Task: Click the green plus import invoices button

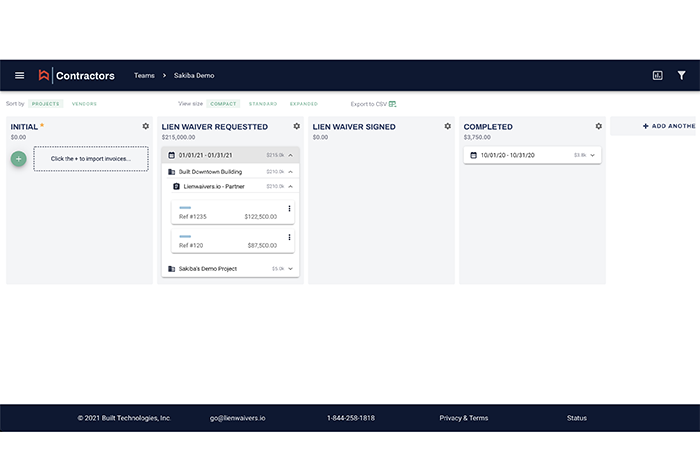Action: 18,158
